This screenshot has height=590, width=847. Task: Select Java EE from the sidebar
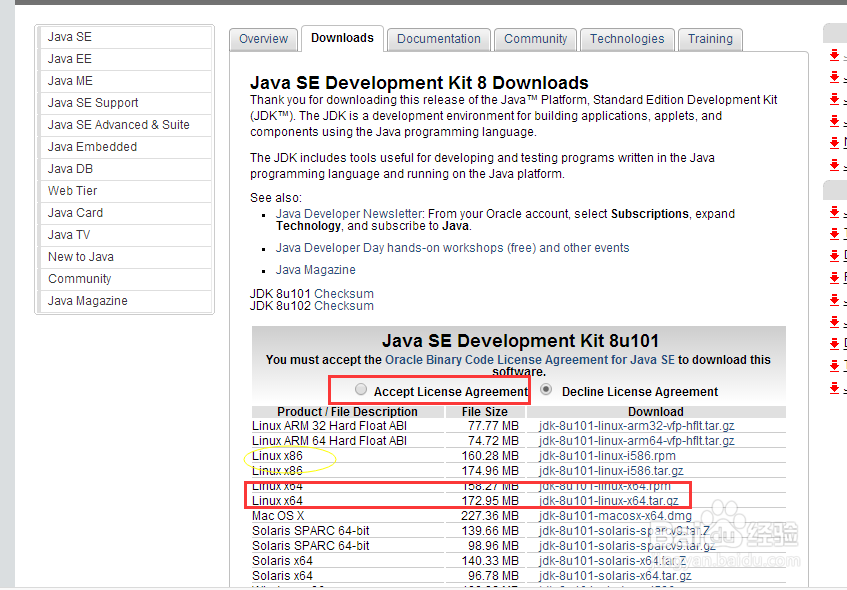[x=68, y=59]
